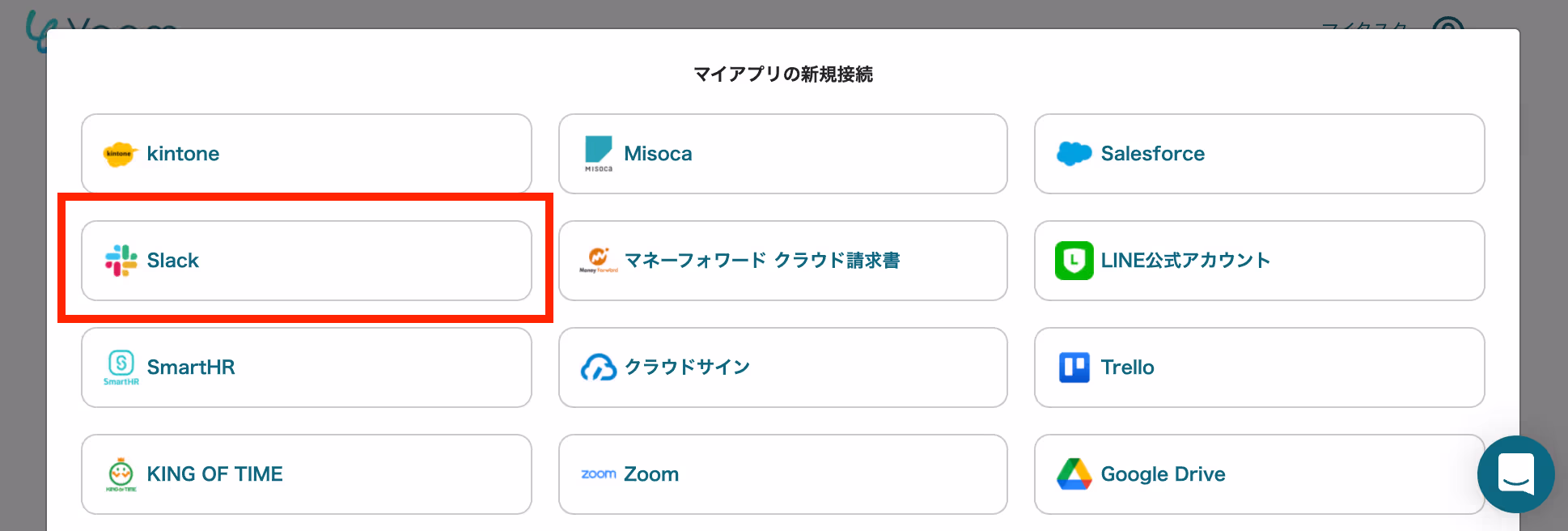1568x531 pixels.
Task: Click the SmartHR logo icon
Action: coord(121,366)
